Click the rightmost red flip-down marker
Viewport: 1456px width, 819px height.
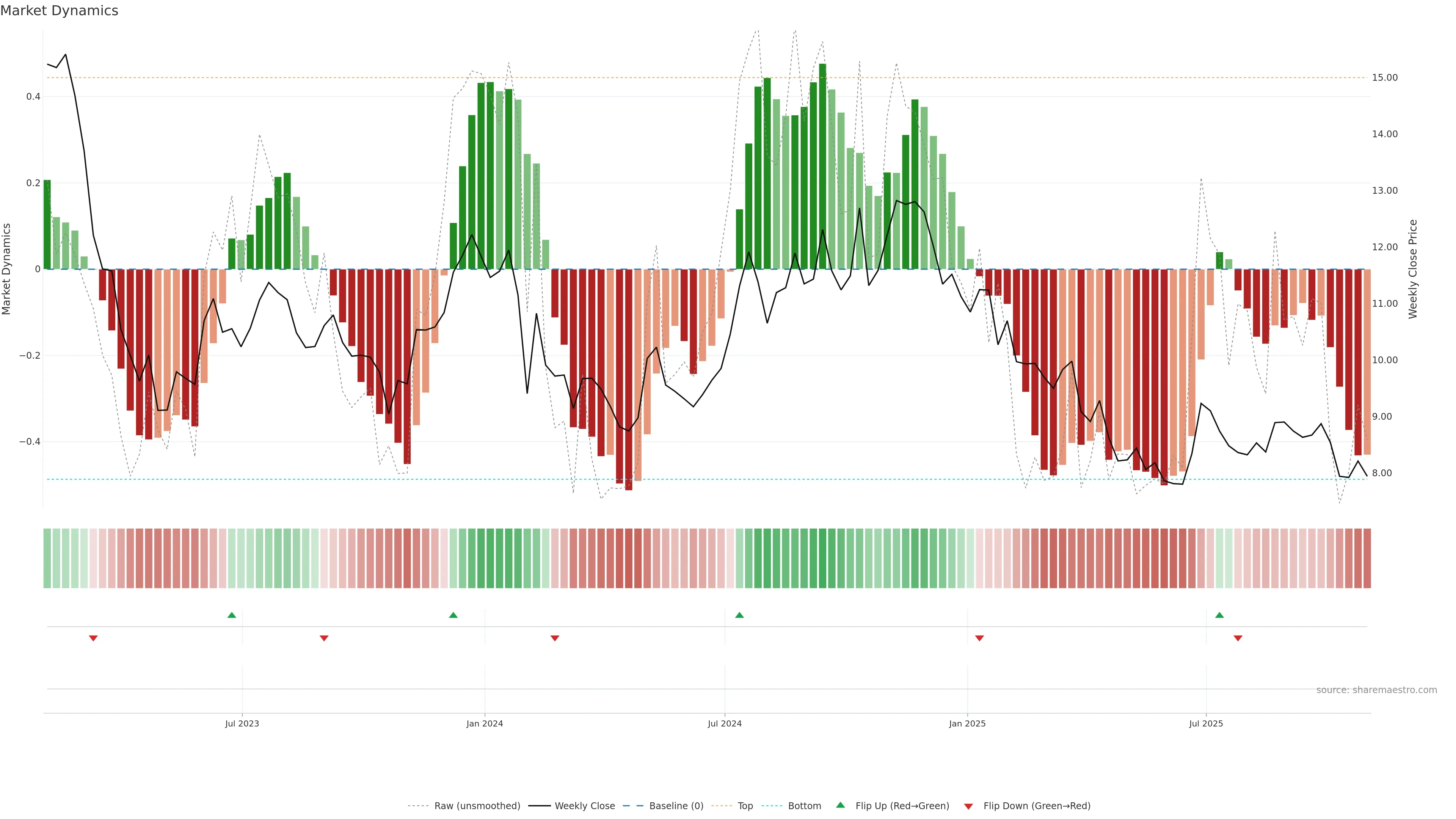click(1238, 638)
